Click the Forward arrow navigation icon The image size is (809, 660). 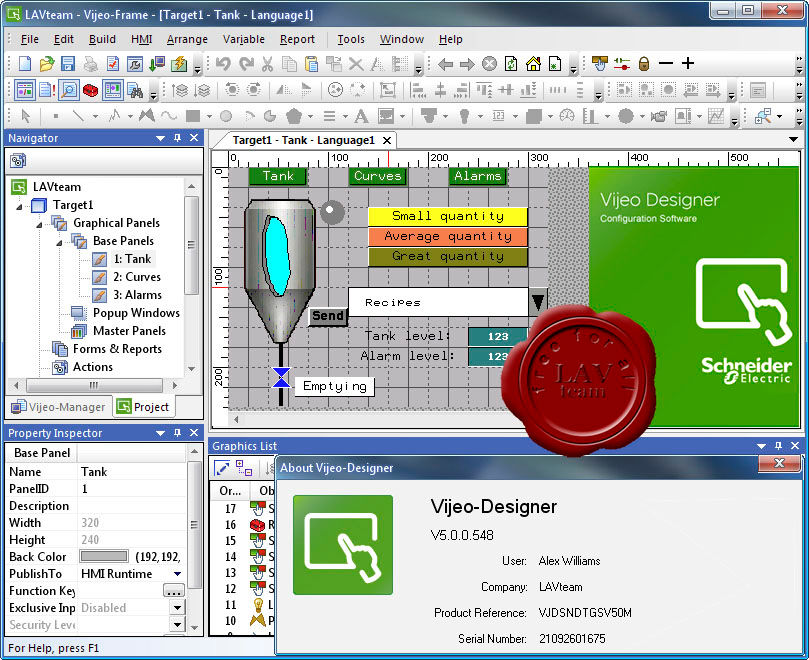(467, 64)
